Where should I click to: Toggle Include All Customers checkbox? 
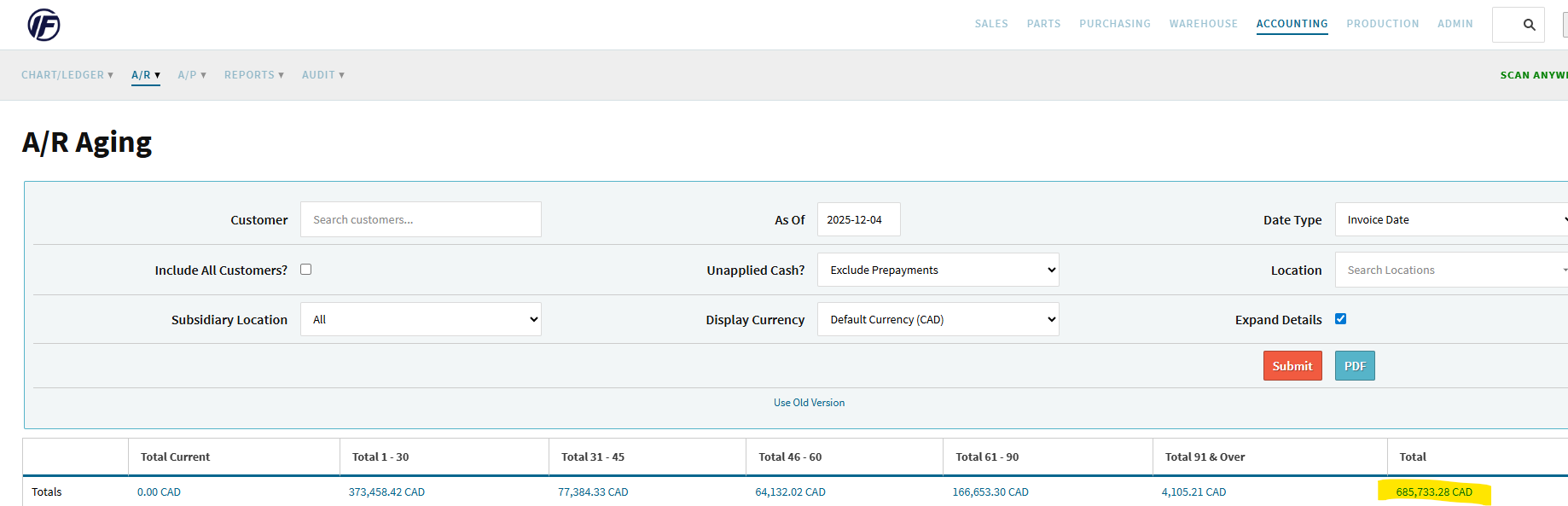point(306,270)
